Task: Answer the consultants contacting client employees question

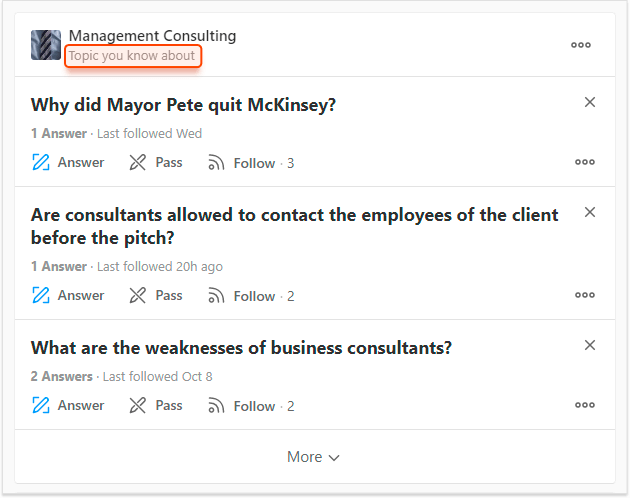Action: point(68,295)
